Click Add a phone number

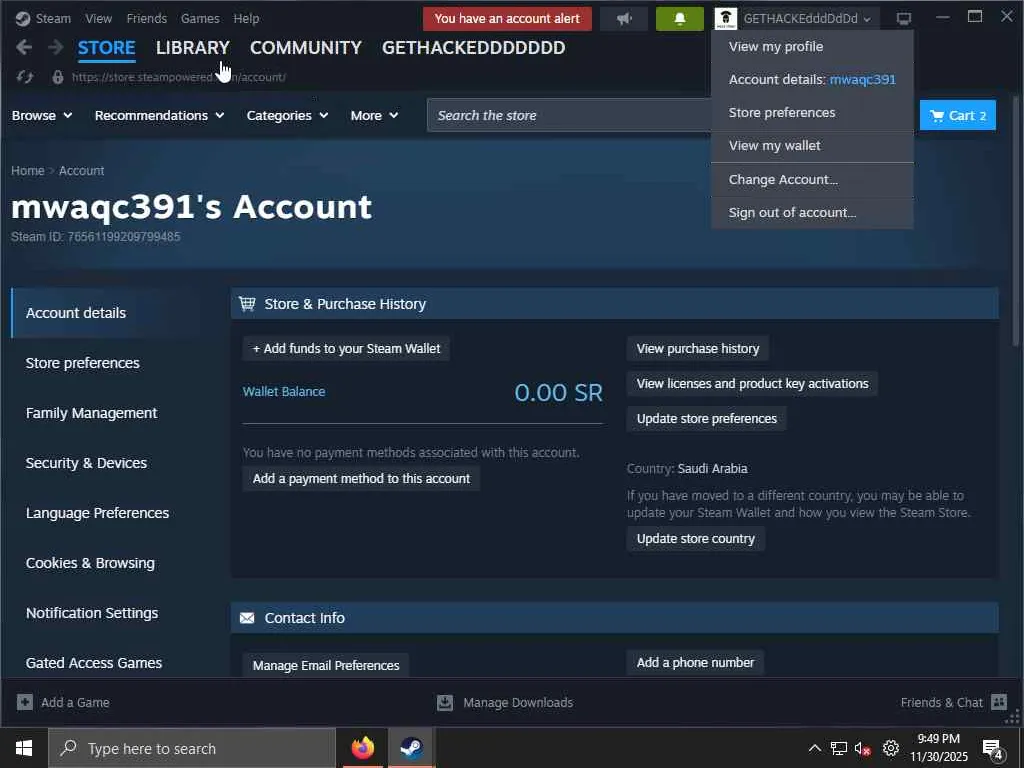[x=695, y=662]
